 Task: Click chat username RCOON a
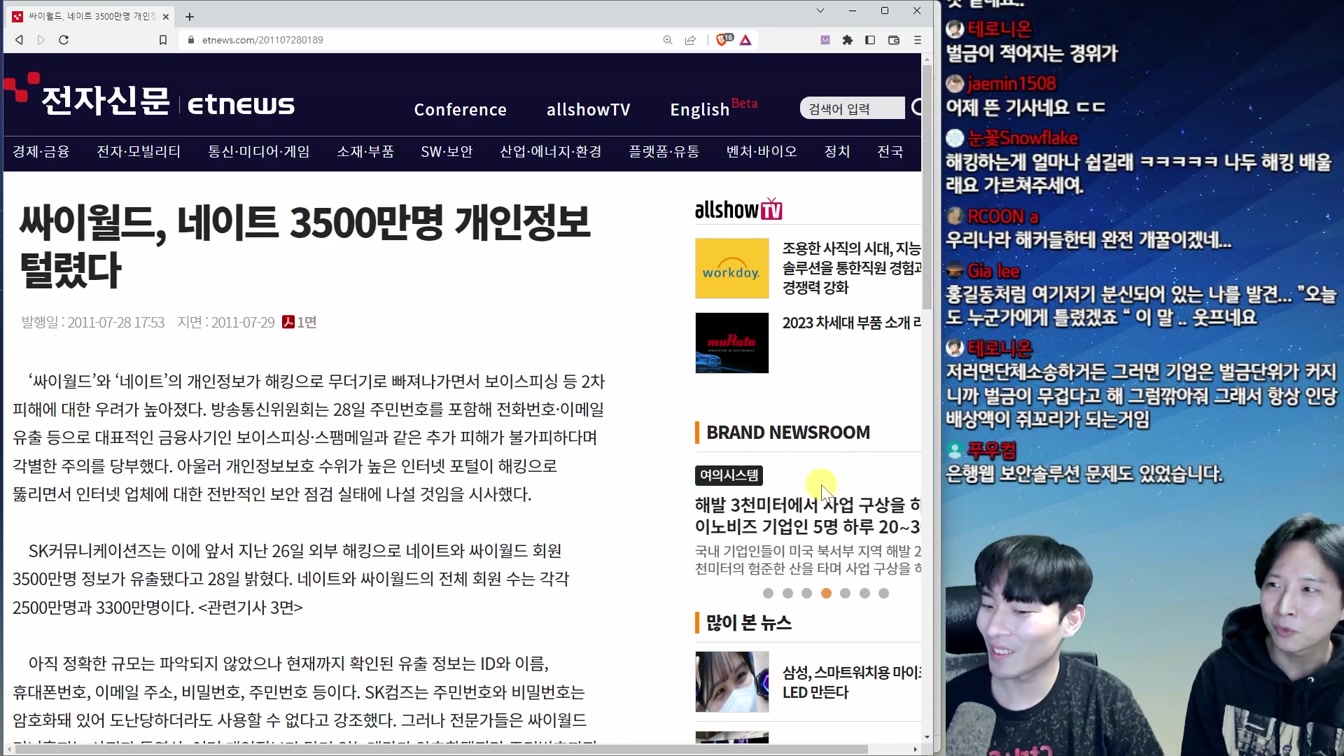[1003, 216]
